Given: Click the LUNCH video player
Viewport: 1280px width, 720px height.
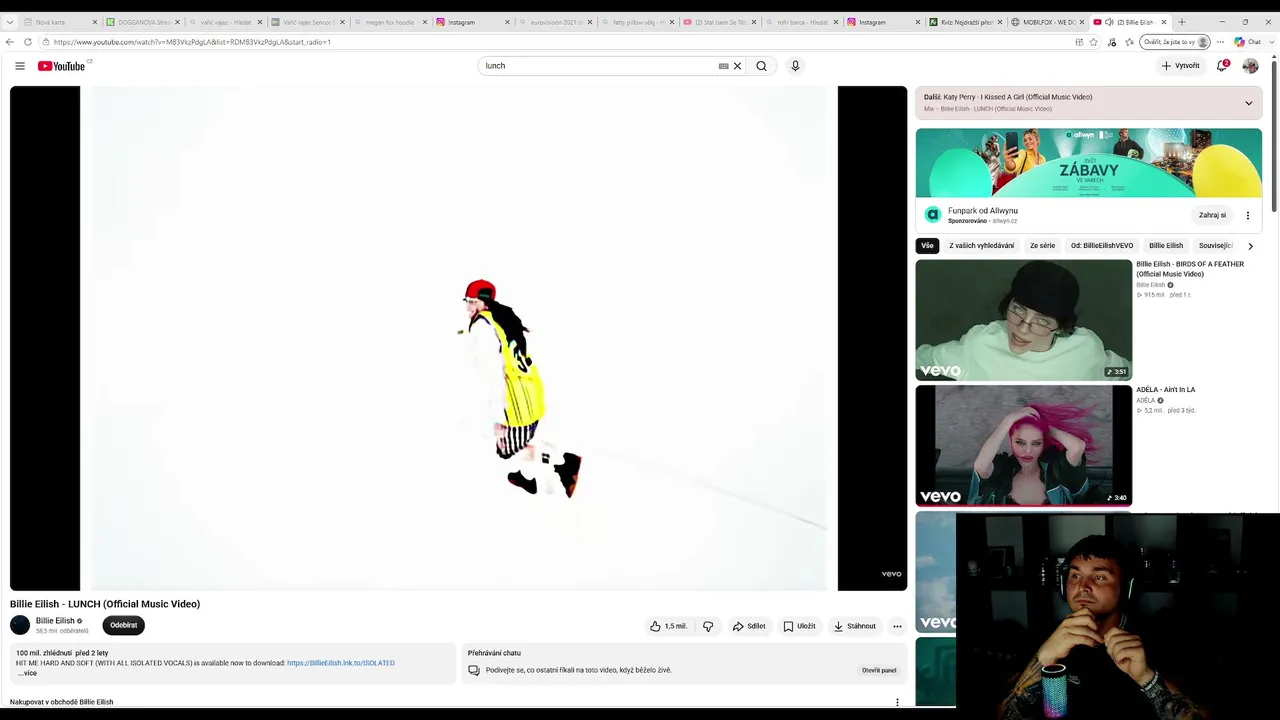Looking at the screenshot, I should coord(459,338).
